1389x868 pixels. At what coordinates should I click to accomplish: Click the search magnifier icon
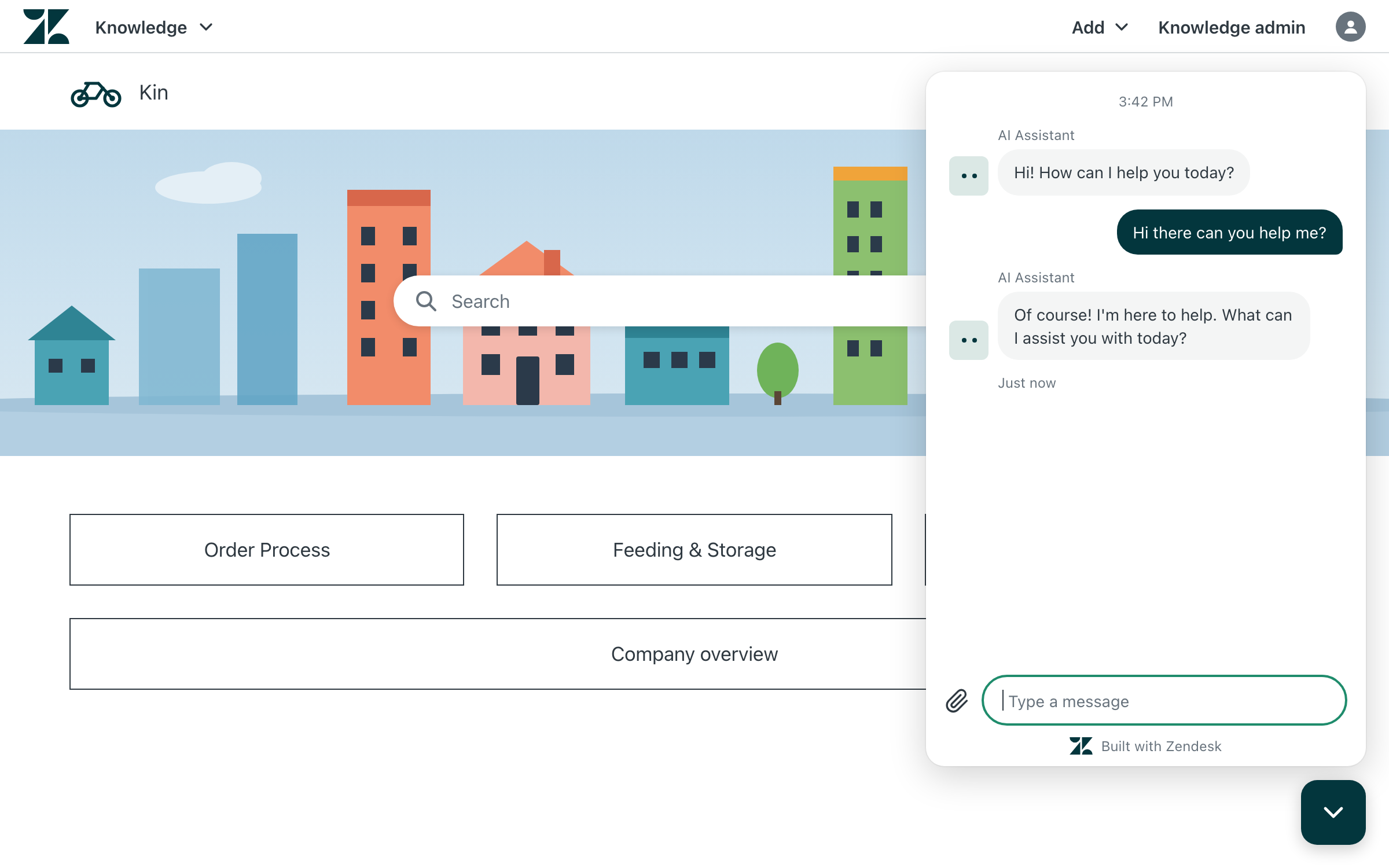coord(426,301)
